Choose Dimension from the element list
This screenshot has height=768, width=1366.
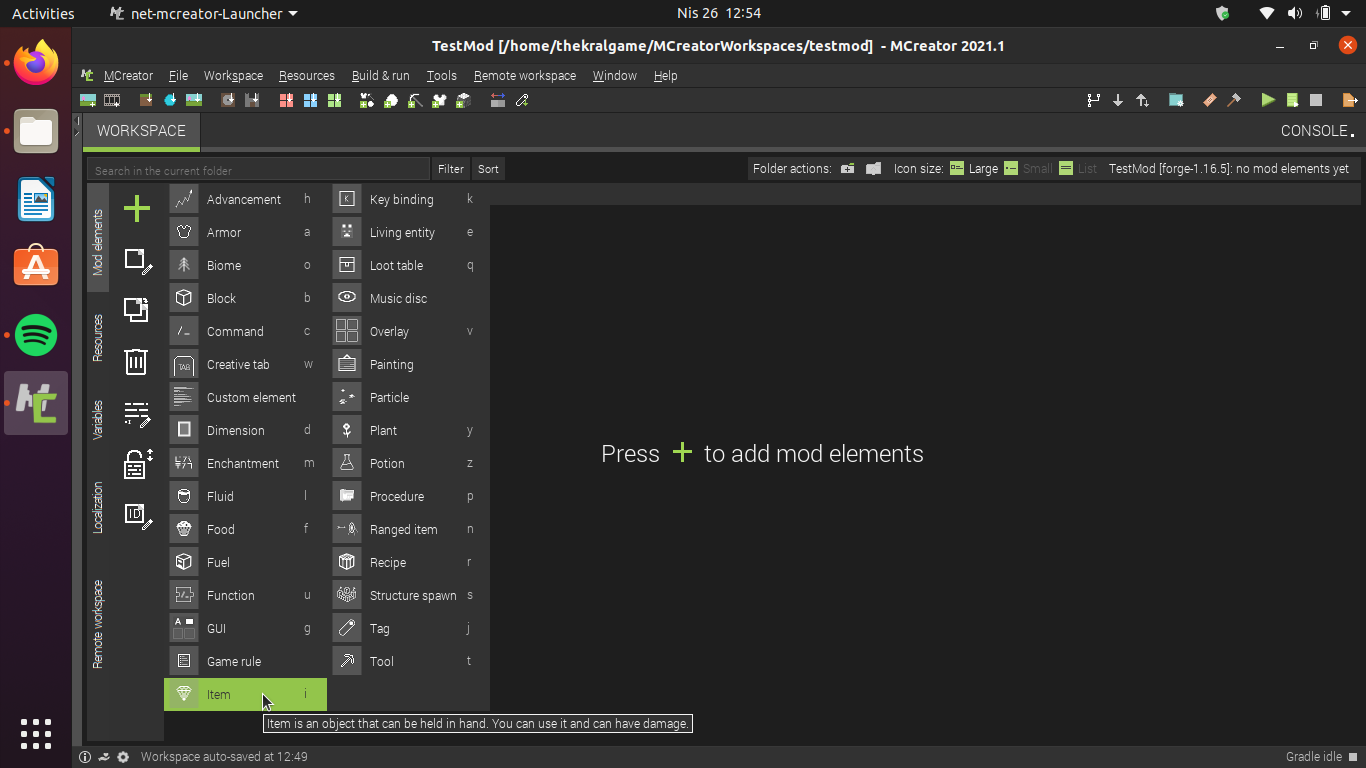pyautogui.click(x=245, y=430)
